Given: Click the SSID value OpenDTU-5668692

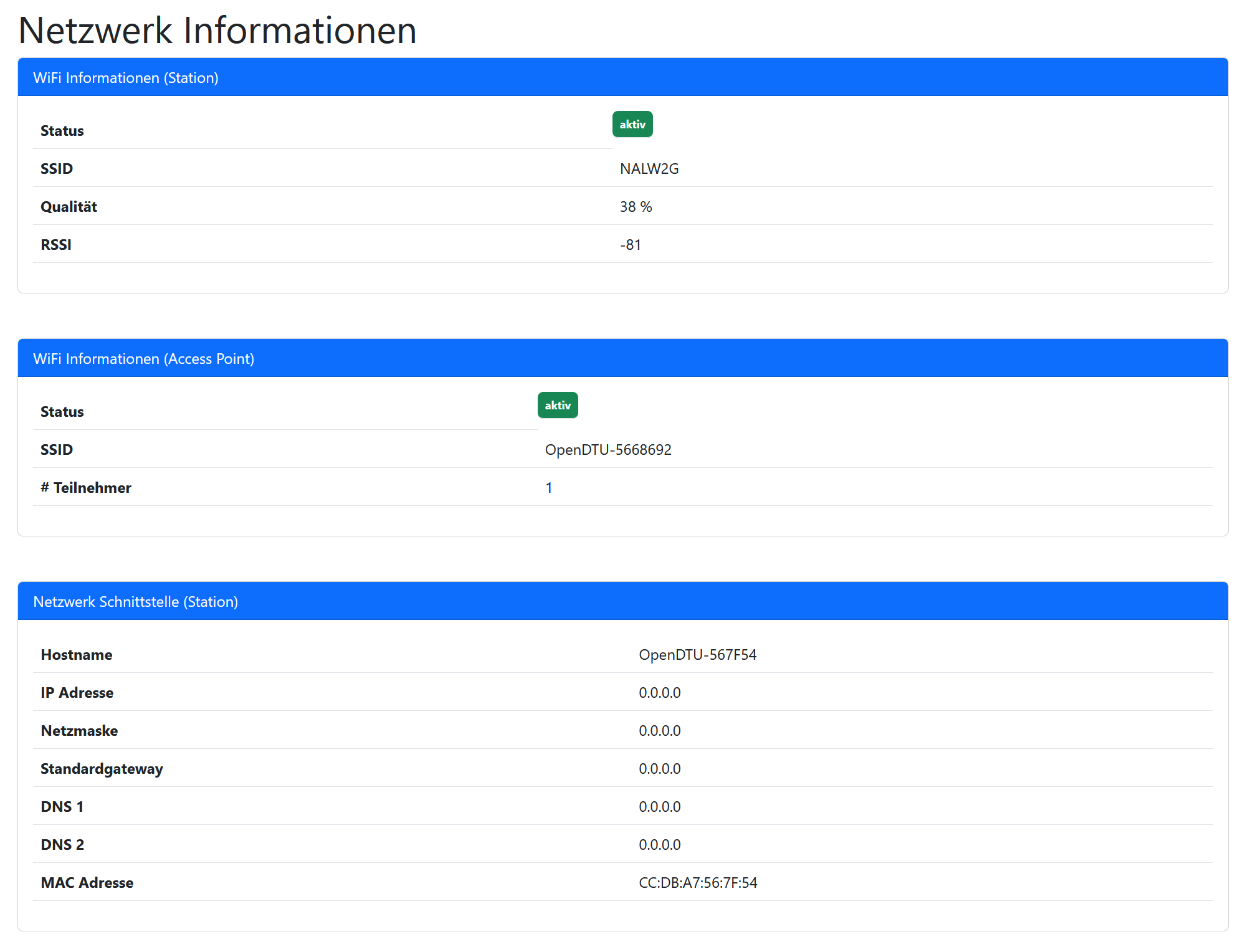Looking at the screenshot, I should (607, 449).
